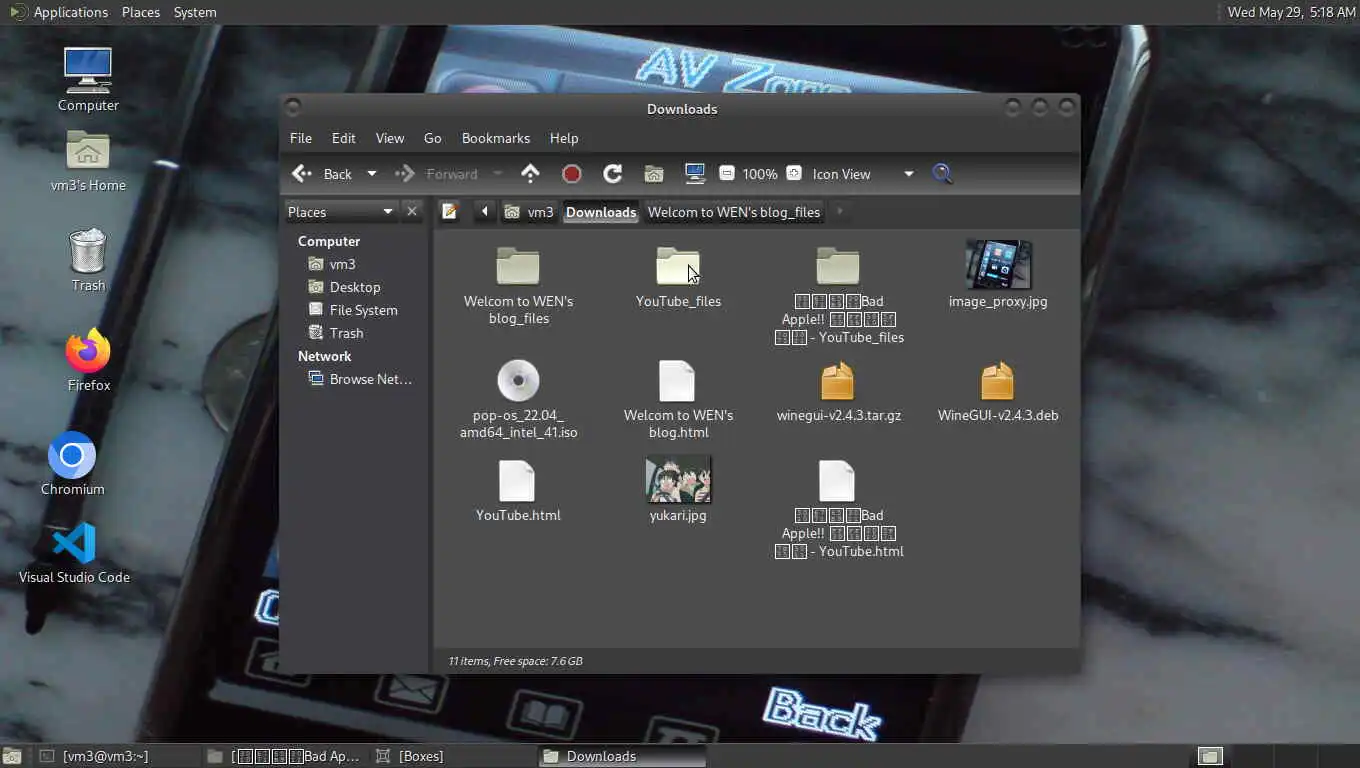Select the pop-os_22.04 ISO disc icon
This screenshot has height=768, width=1360.
(518, 380)
